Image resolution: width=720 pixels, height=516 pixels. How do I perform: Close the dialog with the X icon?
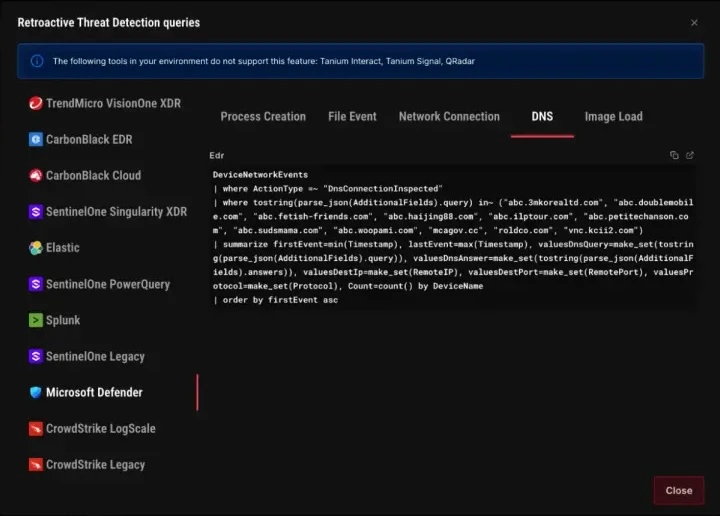click(694, 22)
